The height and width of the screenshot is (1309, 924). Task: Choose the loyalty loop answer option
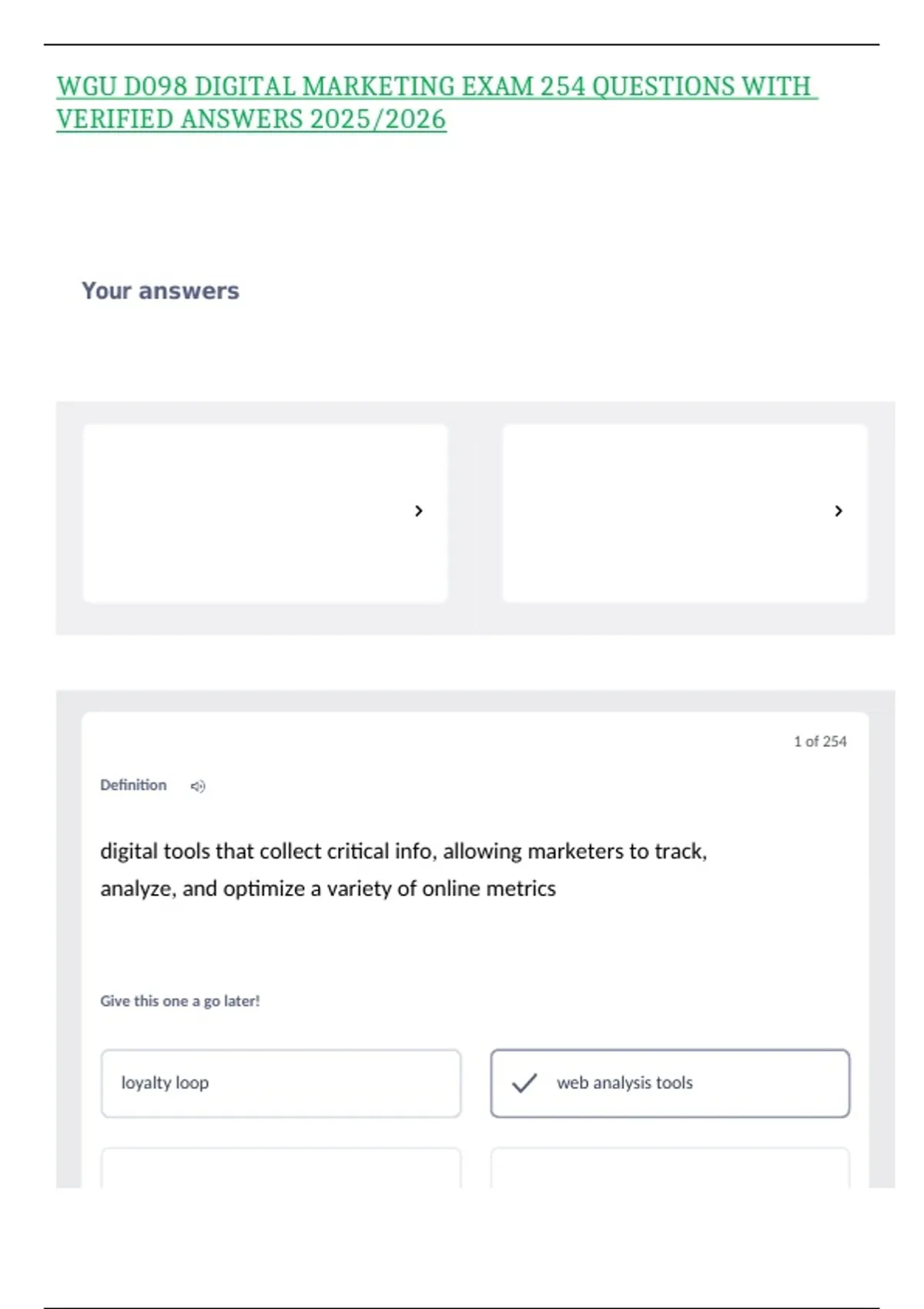[x=280, y=1083]
